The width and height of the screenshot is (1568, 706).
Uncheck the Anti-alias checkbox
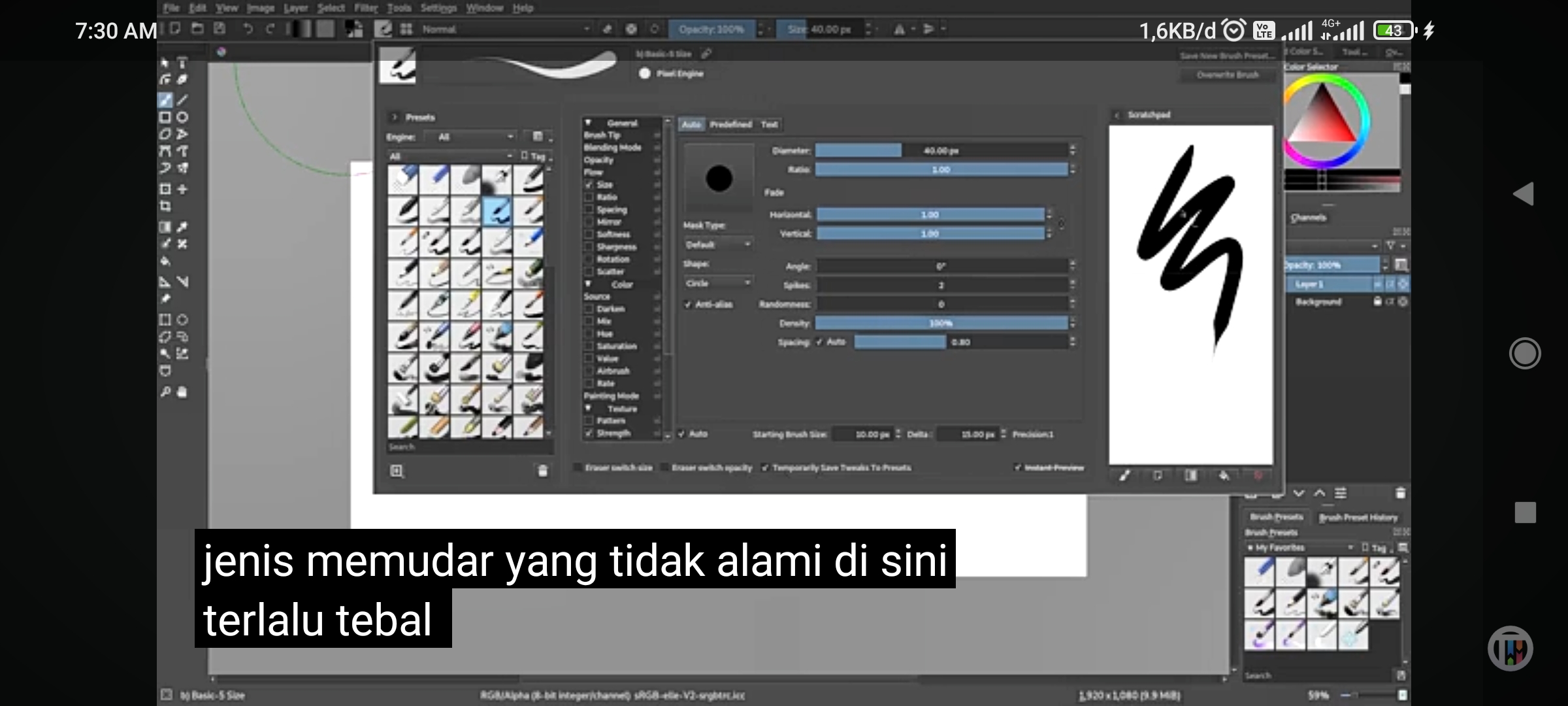click(688, 305)
